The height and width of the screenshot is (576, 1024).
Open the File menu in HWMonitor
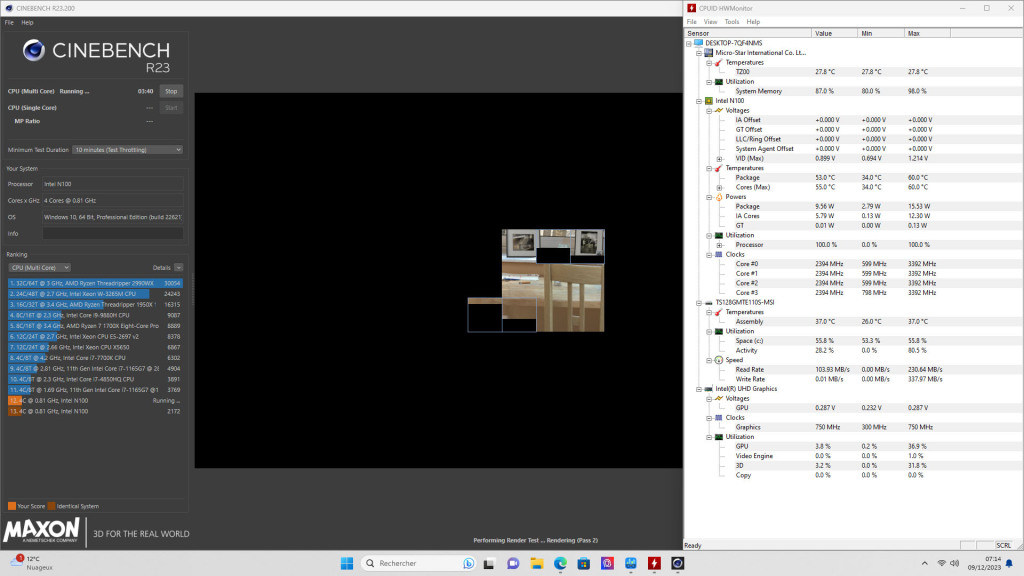point(692,22)
